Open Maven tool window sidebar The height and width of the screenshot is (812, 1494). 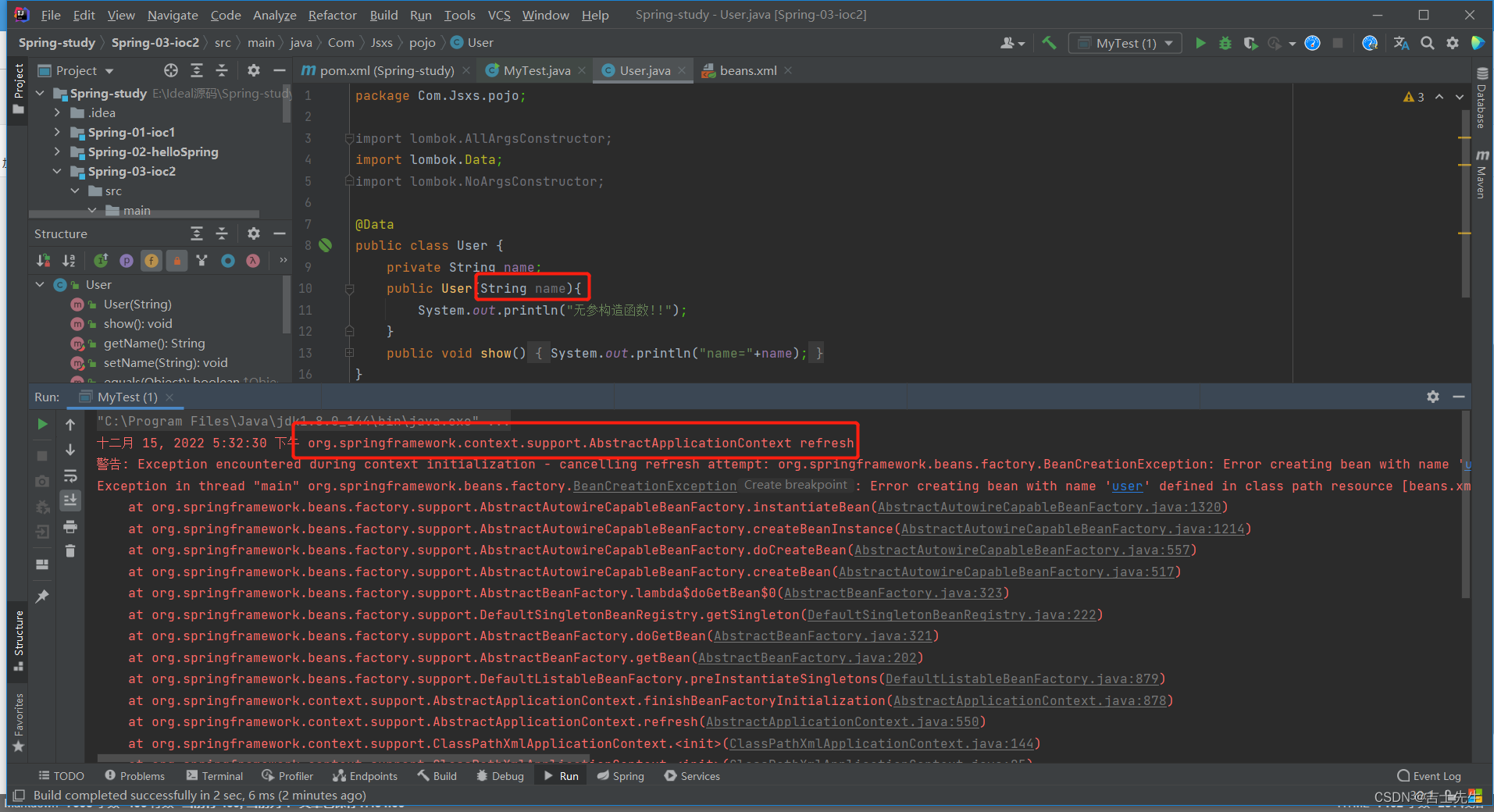click(x=1482, y=175)
